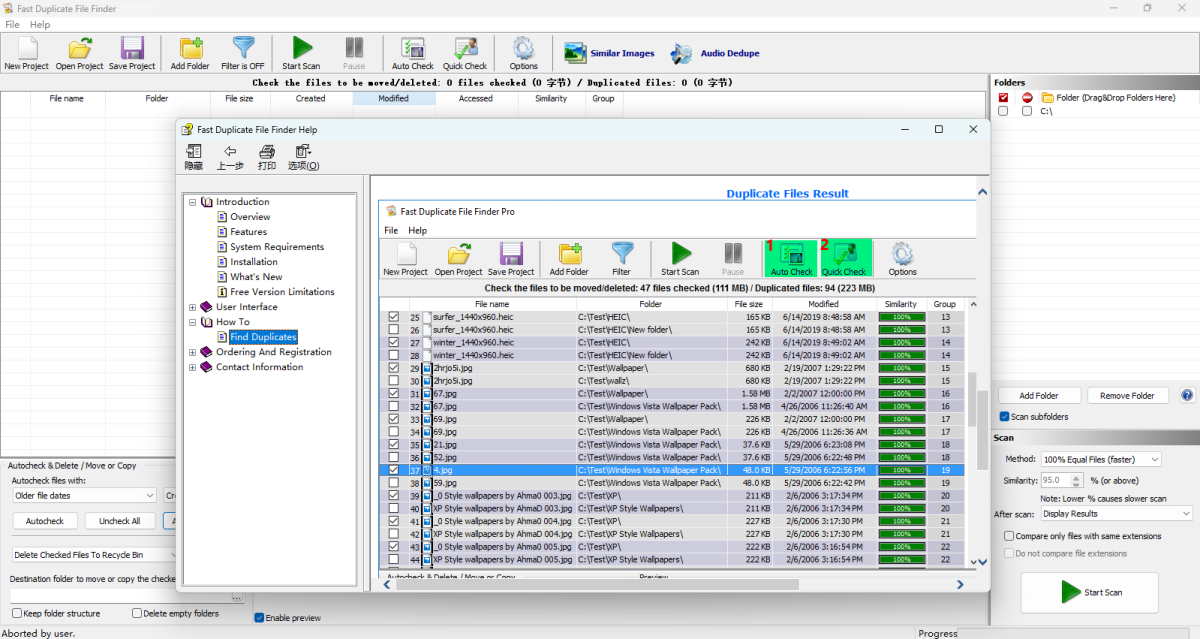Open the File menu in main window
This screenshot has height=639, width=1200.
coord(12,24)
